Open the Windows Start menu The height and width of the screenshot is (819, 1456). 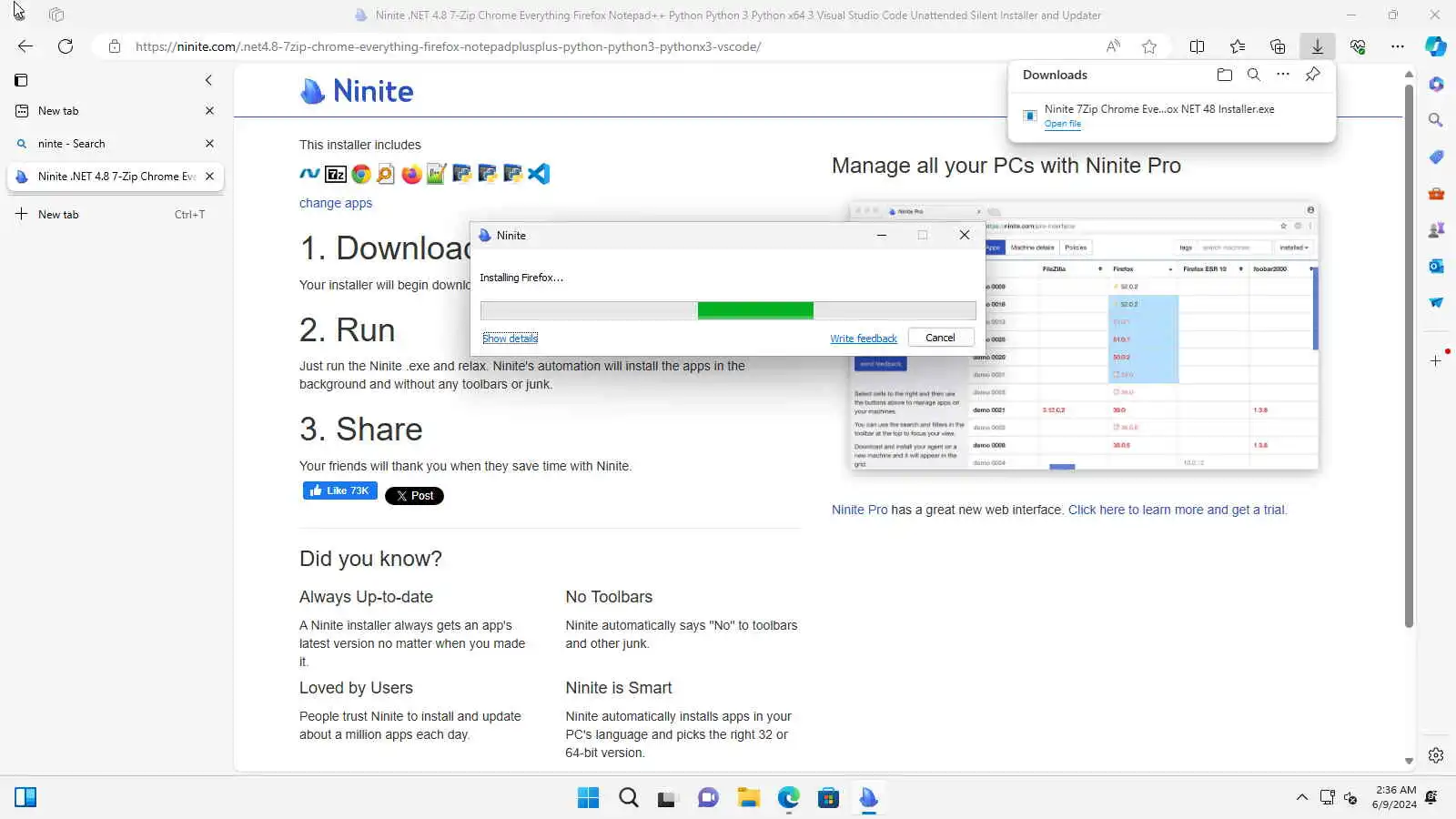(x=589, y=798)
